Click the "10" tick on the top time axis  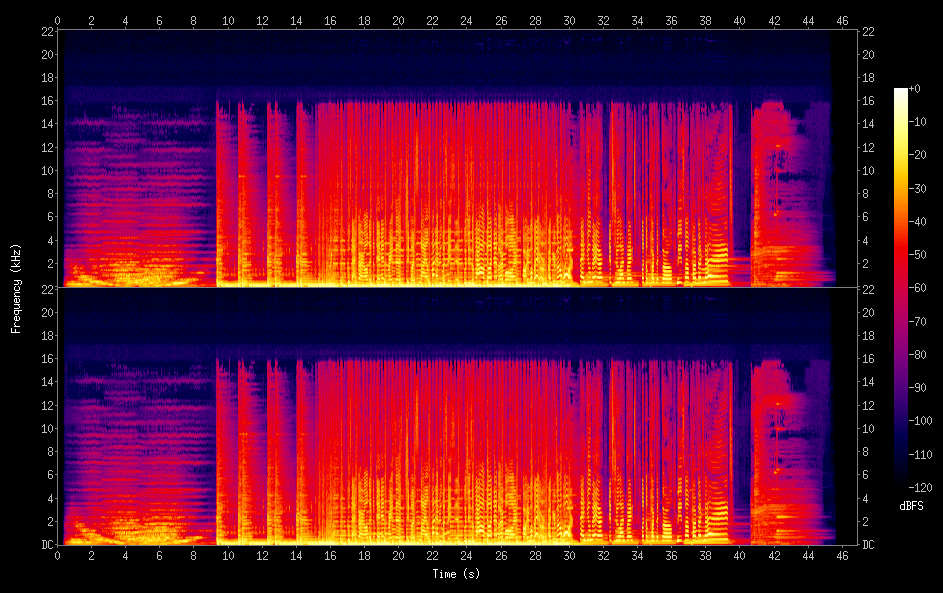[x=228, y=19]
